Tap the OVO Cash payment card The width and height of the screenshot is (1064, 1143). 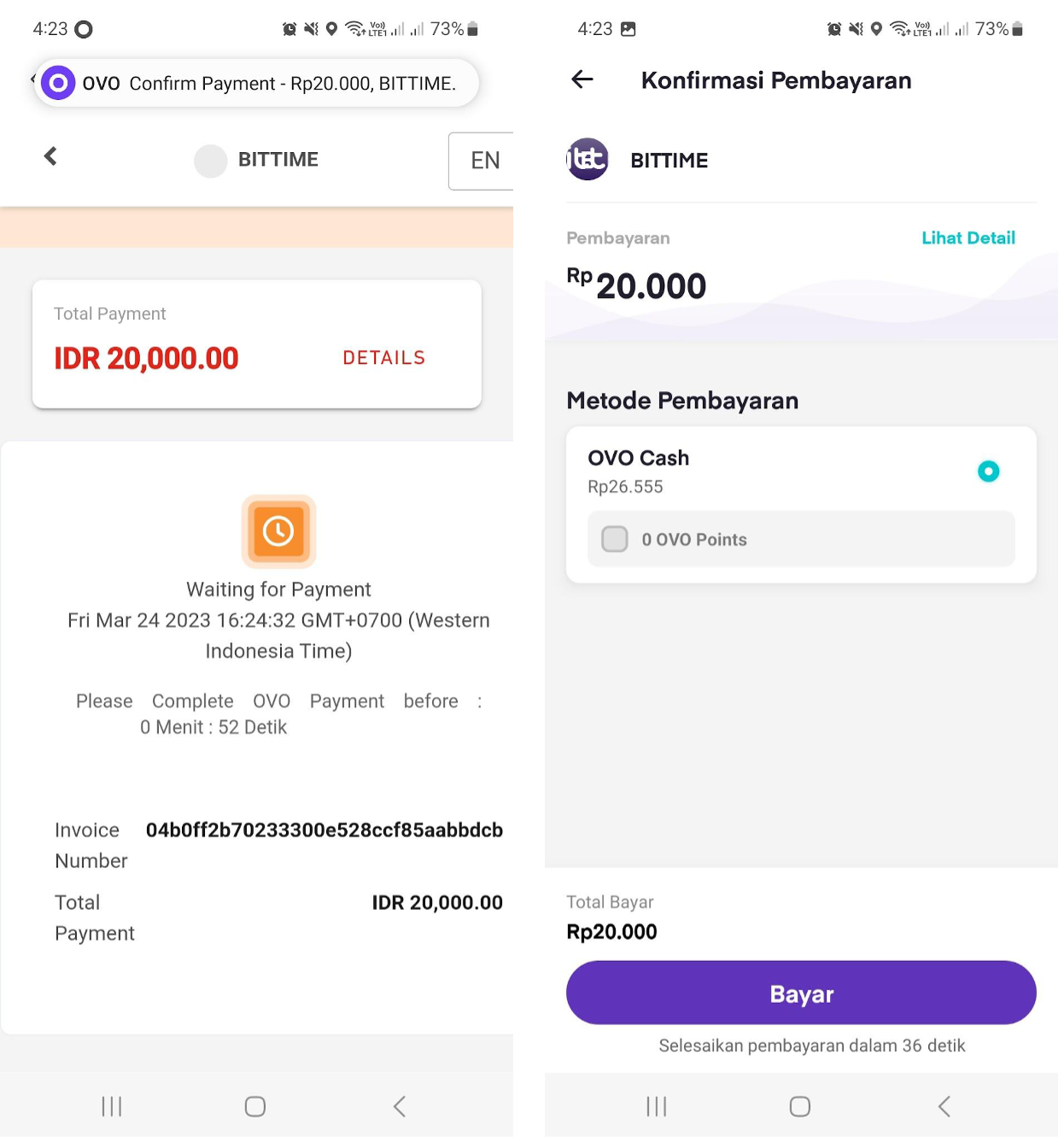point(801,505)
